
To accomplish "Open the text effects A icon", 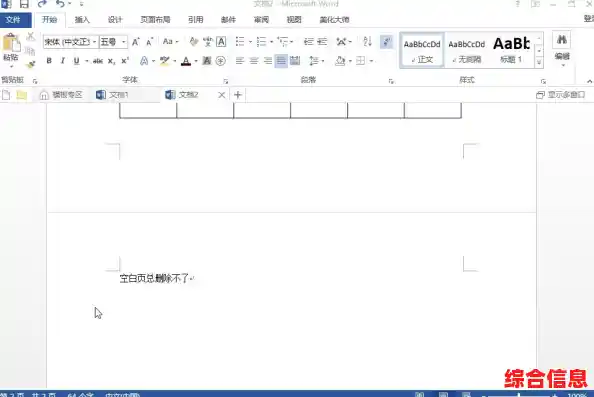I will point(144,61).
